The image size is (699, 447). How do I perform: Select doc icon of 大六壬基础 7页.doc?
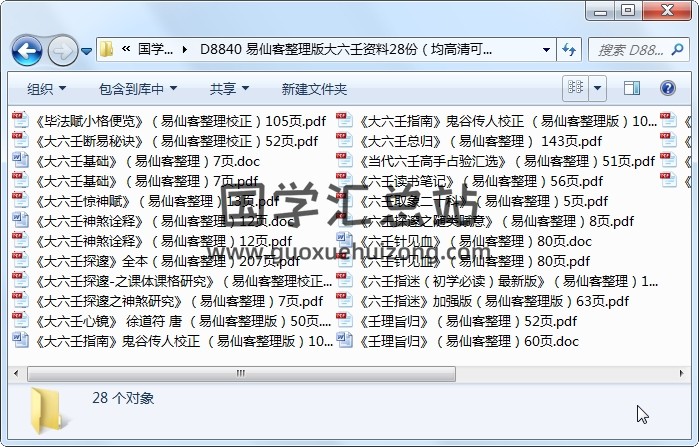coord(20,160)
